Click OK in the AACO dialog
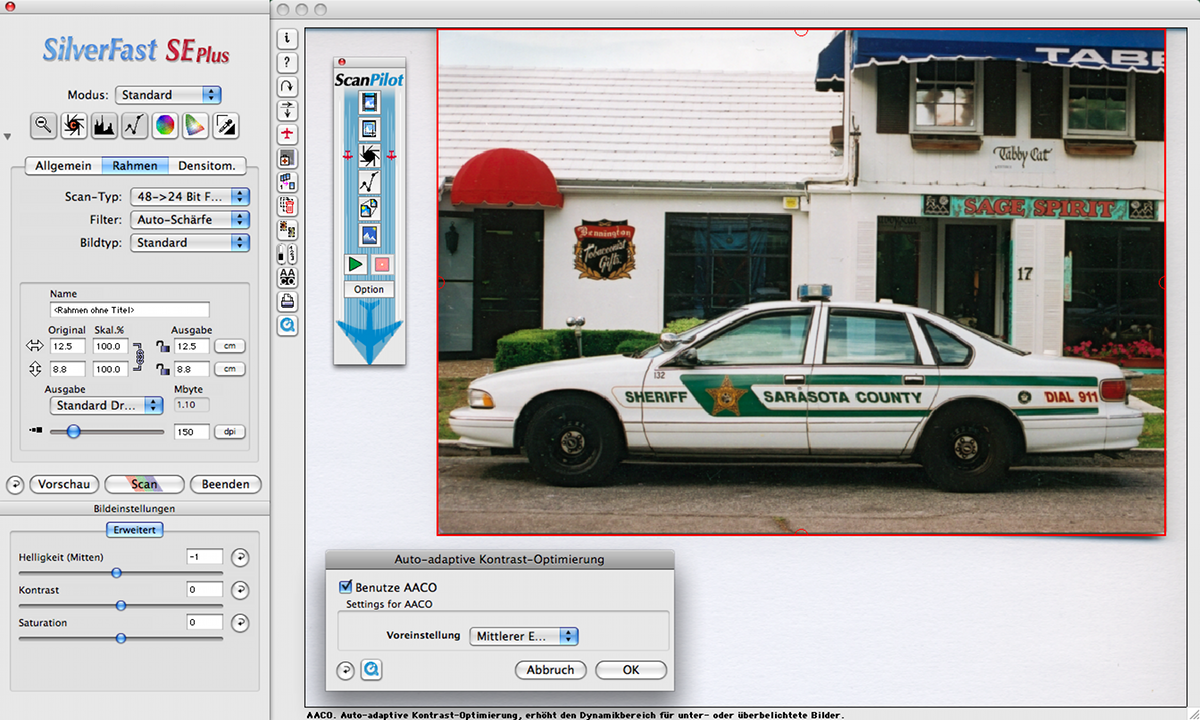The width and height of the screenshot is (1200, 720). click(x=630, y=670)
